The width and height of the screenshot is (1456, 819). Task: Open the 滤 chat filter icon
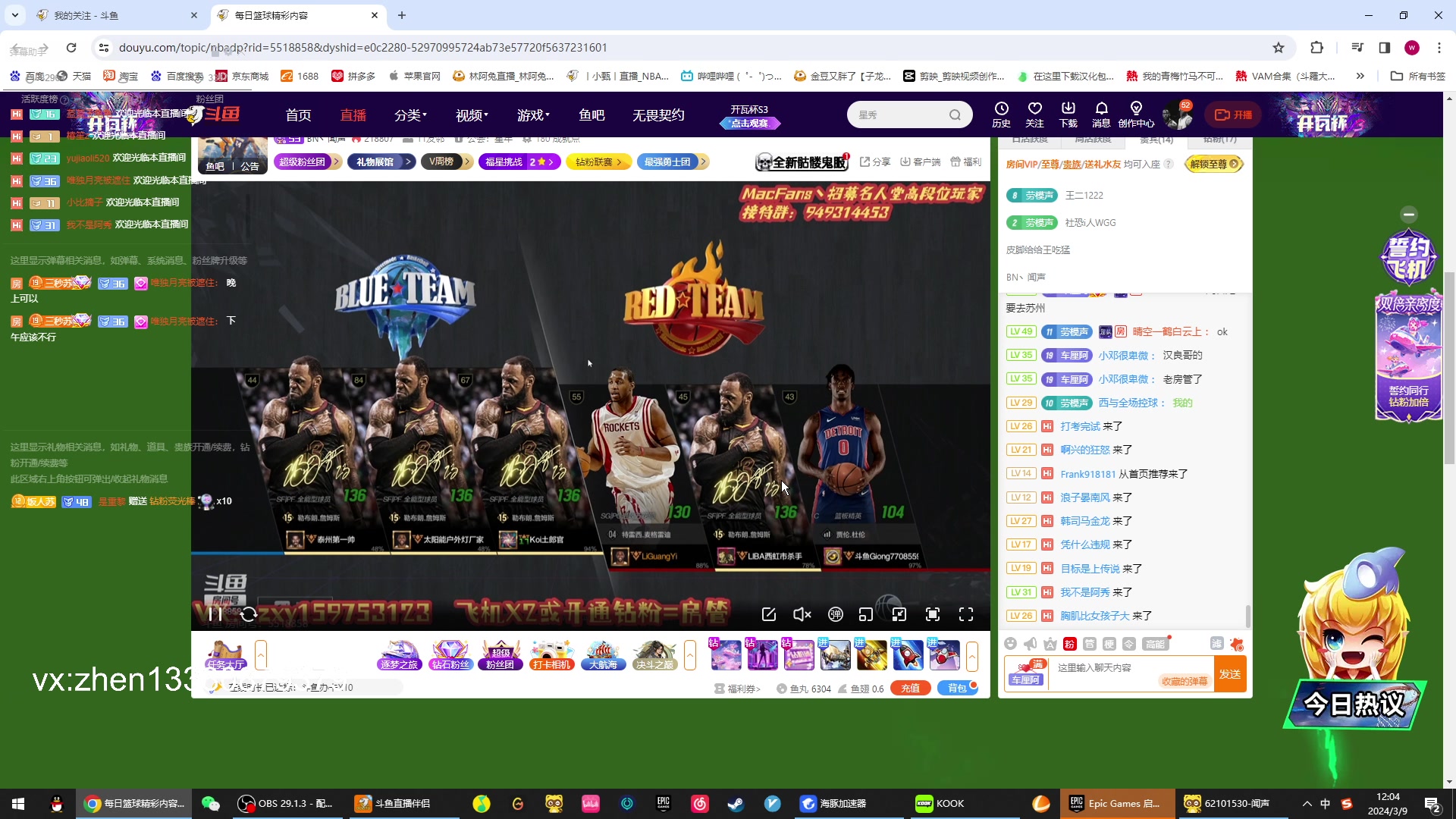[1216, 644]
